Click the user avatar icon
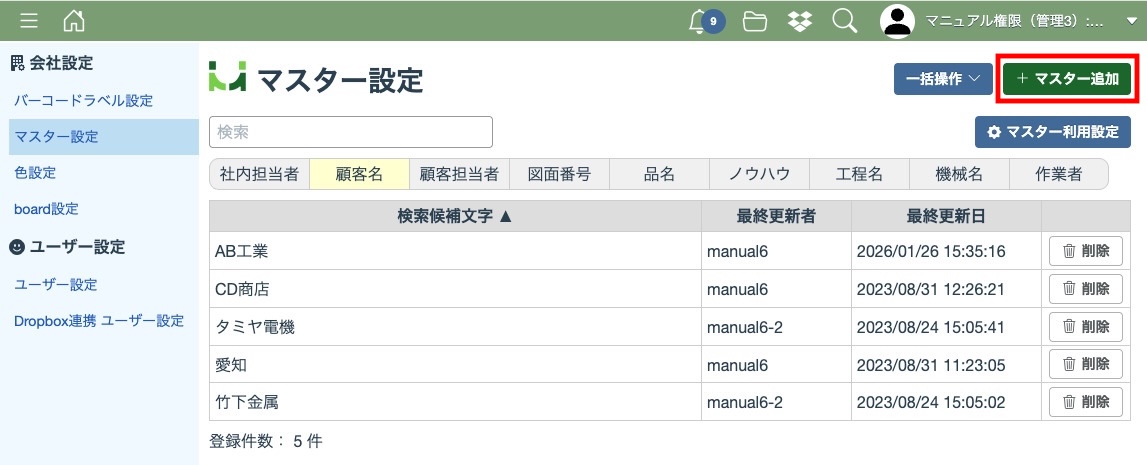Viewport: 1147px width, 465px height. click(x=898, y=21)
